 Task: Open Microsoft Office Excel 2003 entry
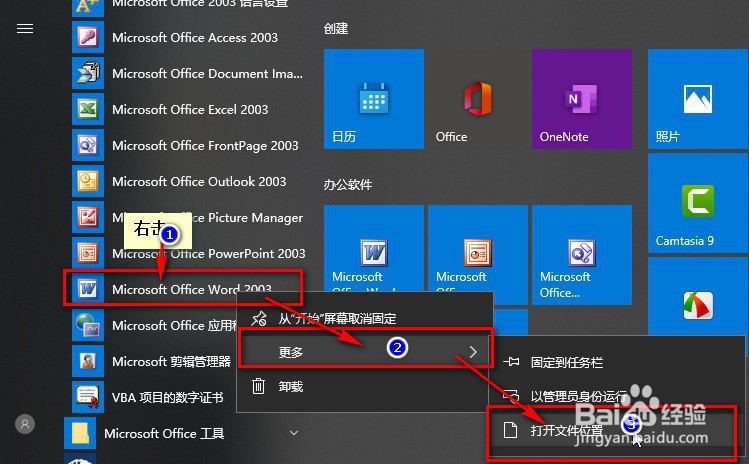click(x=188, y=109)
